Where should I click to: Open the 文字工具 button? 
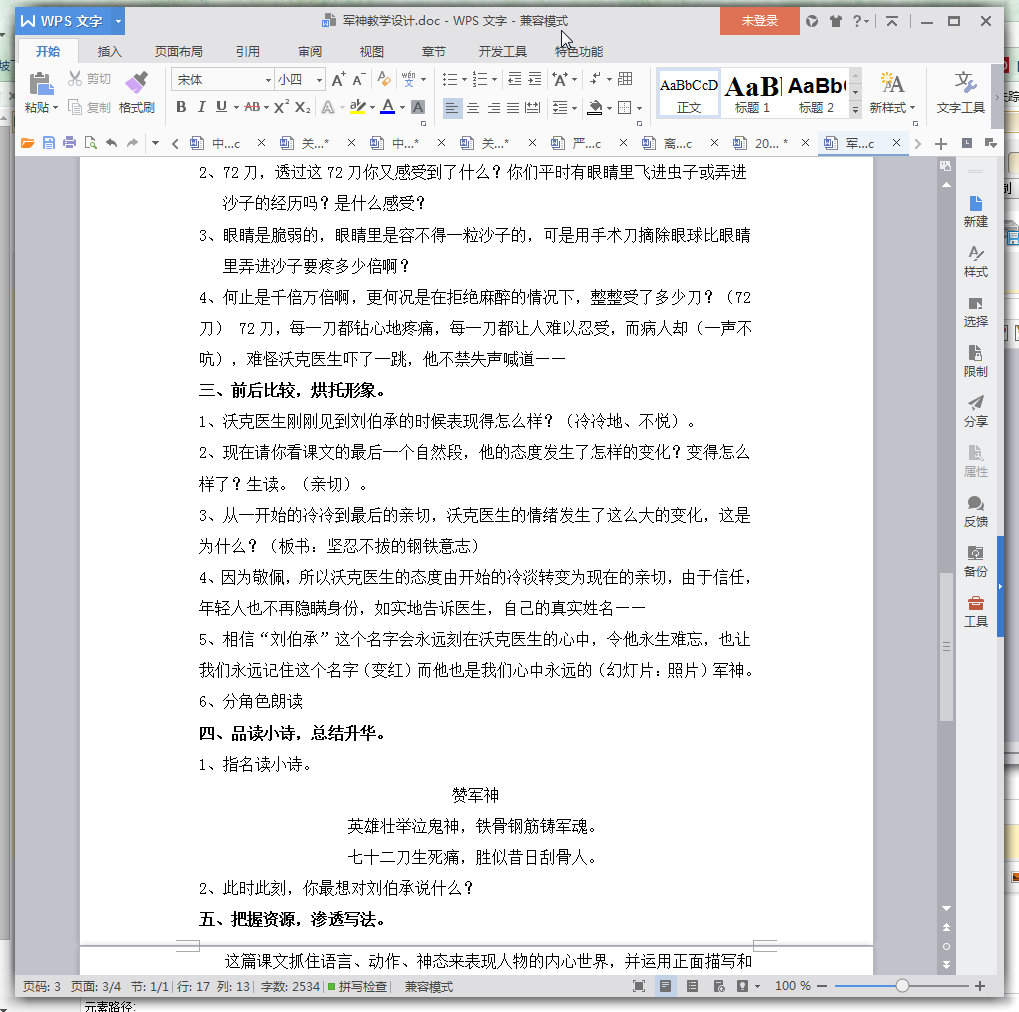[961, 93]
